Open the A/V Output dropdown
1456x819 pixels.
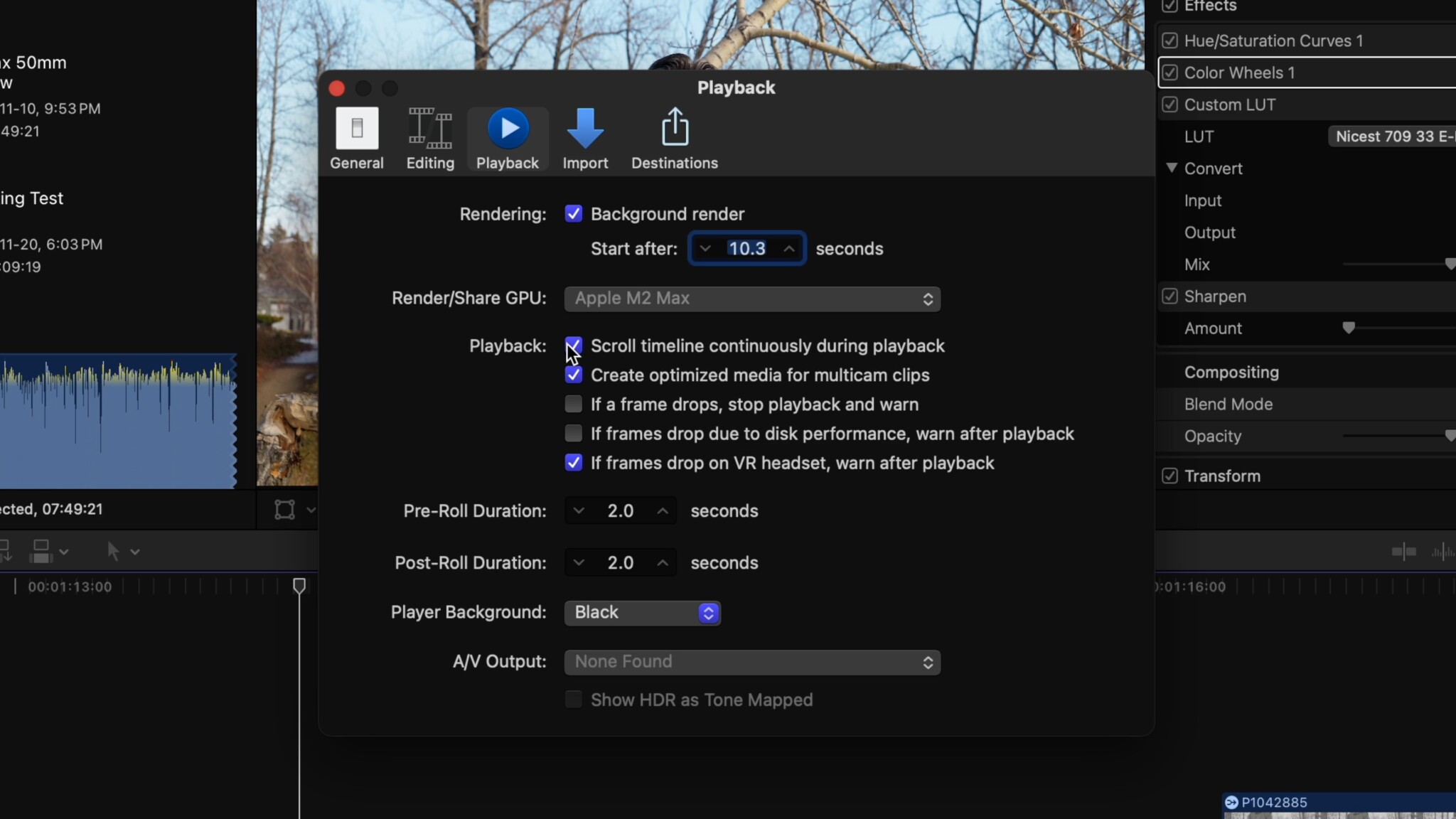[752, 662]
